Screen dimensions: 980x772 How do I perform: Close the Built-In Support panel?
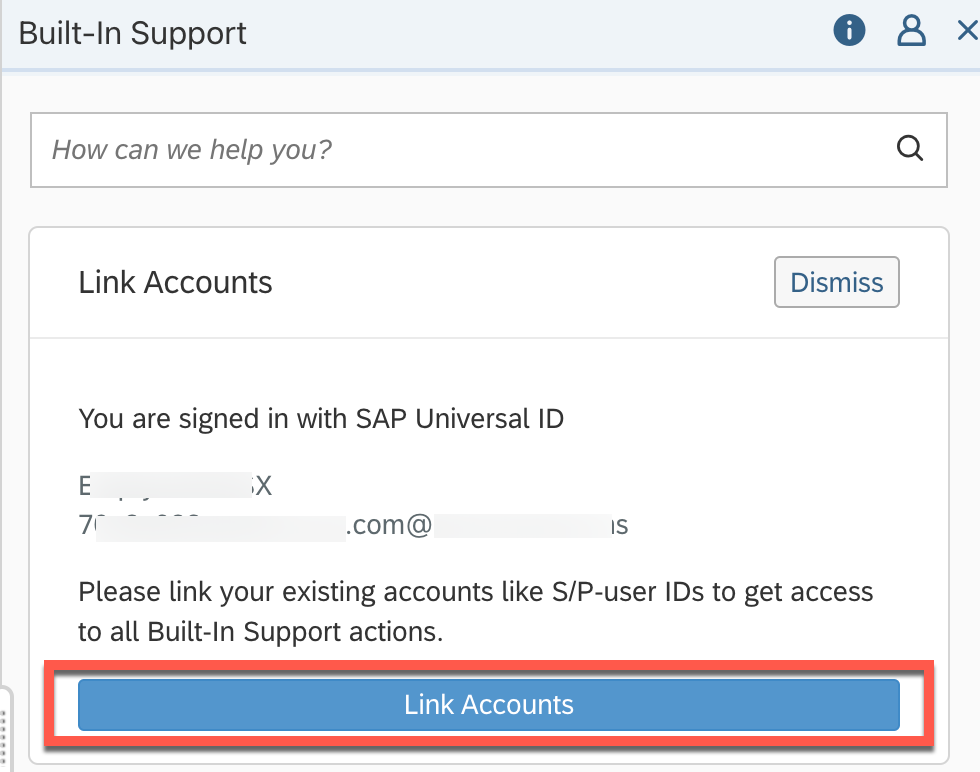tap(968, 31)
